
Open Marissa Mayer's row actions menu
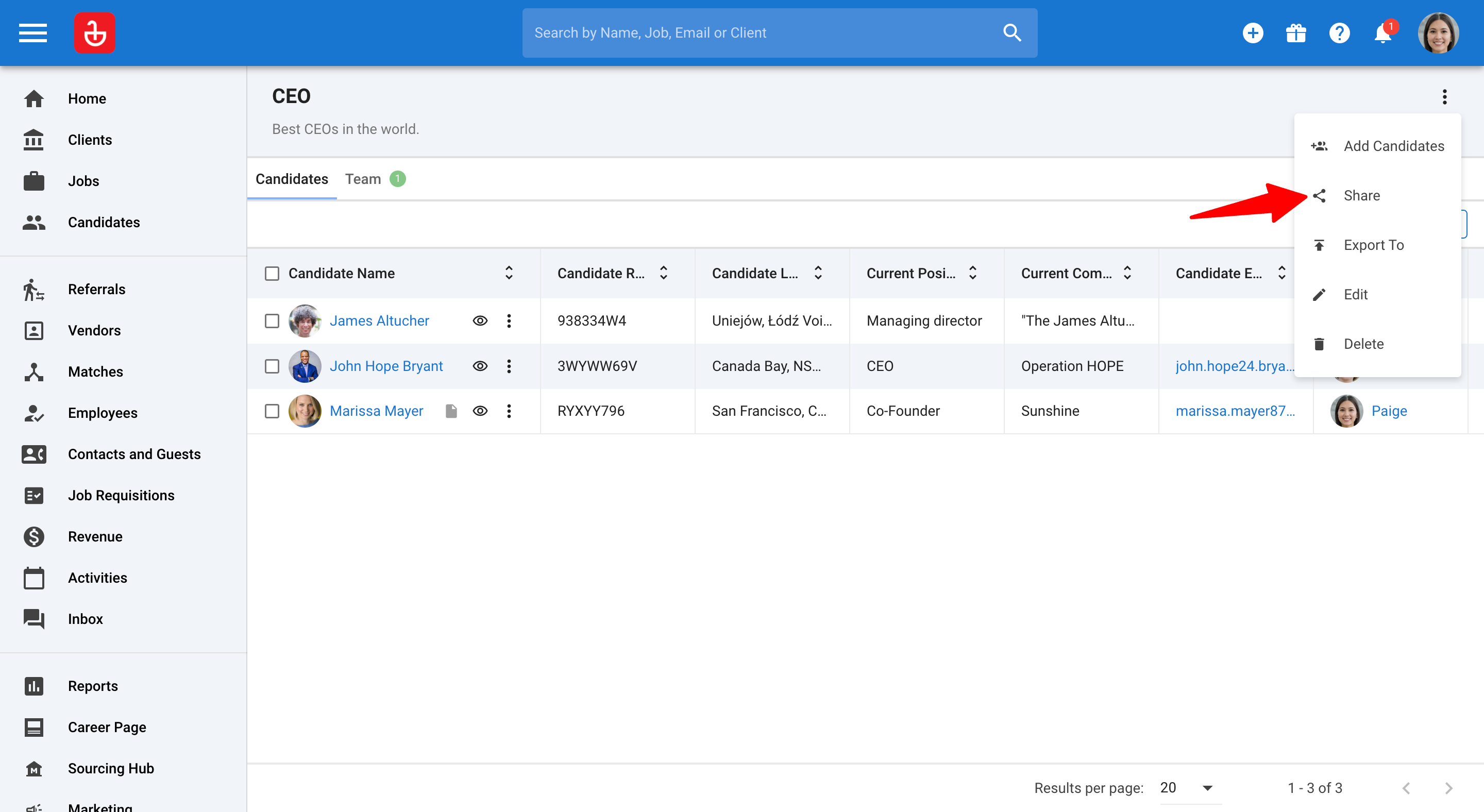tap(509, 411)
